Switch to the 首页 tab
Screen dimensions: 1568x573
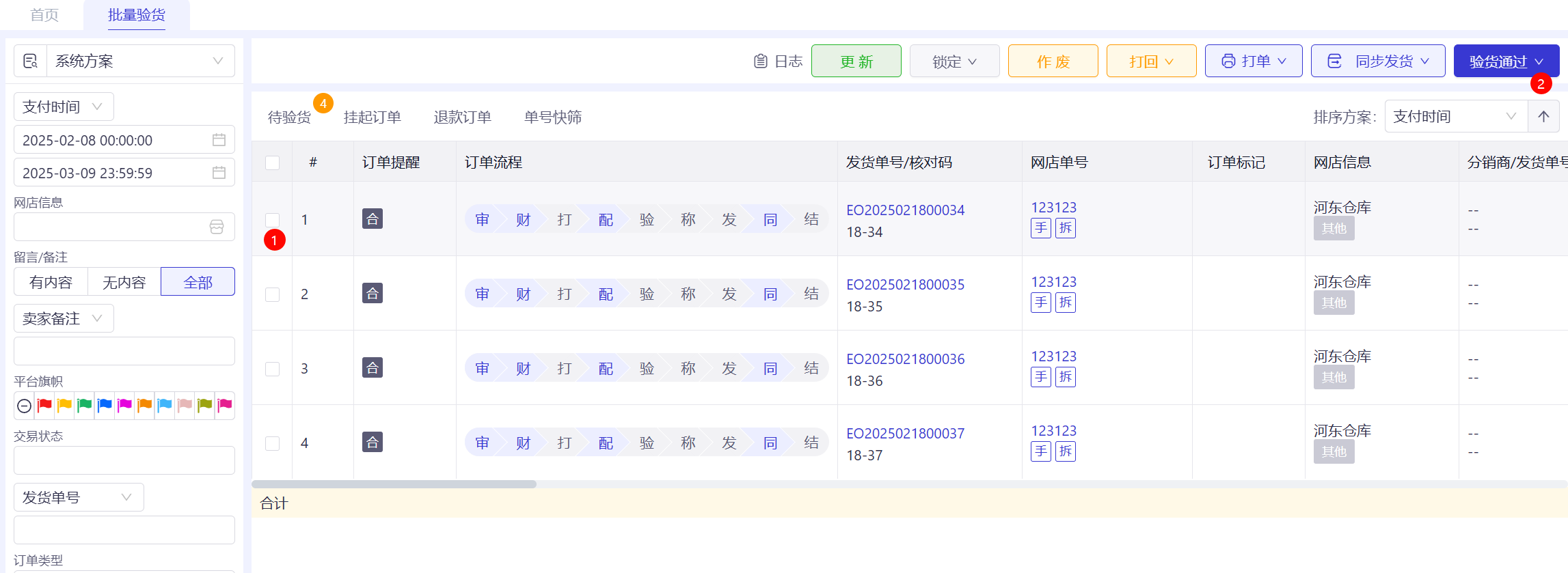pos(44,15)
